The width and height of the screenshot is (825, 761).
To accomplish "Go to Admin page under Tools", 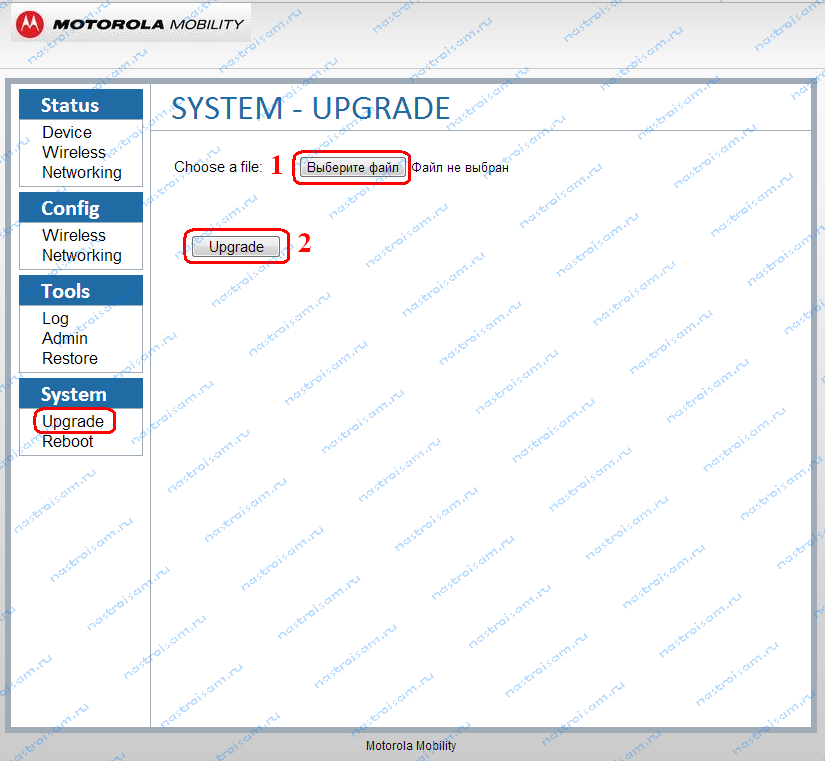I will pyautogui.click(x=65, y=338).
